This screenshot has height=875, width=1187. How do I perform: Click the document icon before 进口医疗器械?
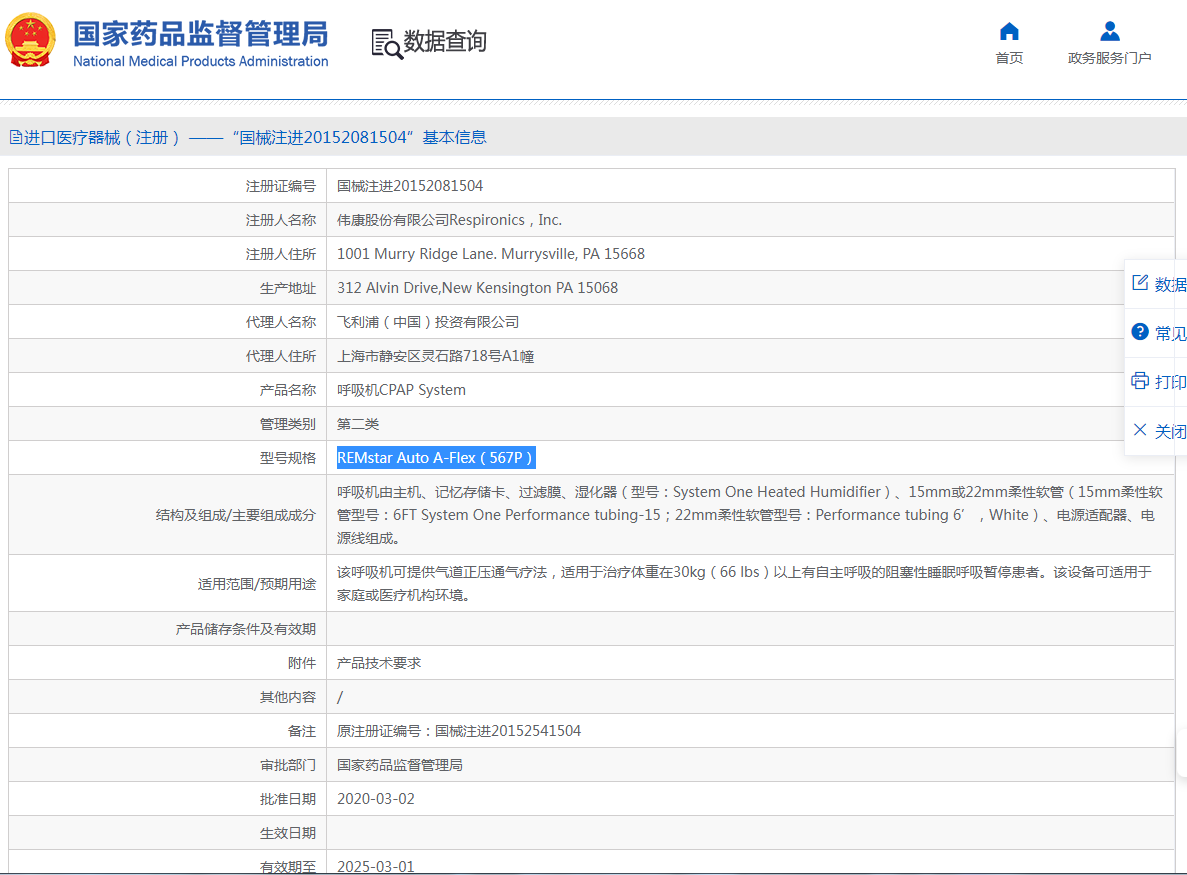click(15, 137)
